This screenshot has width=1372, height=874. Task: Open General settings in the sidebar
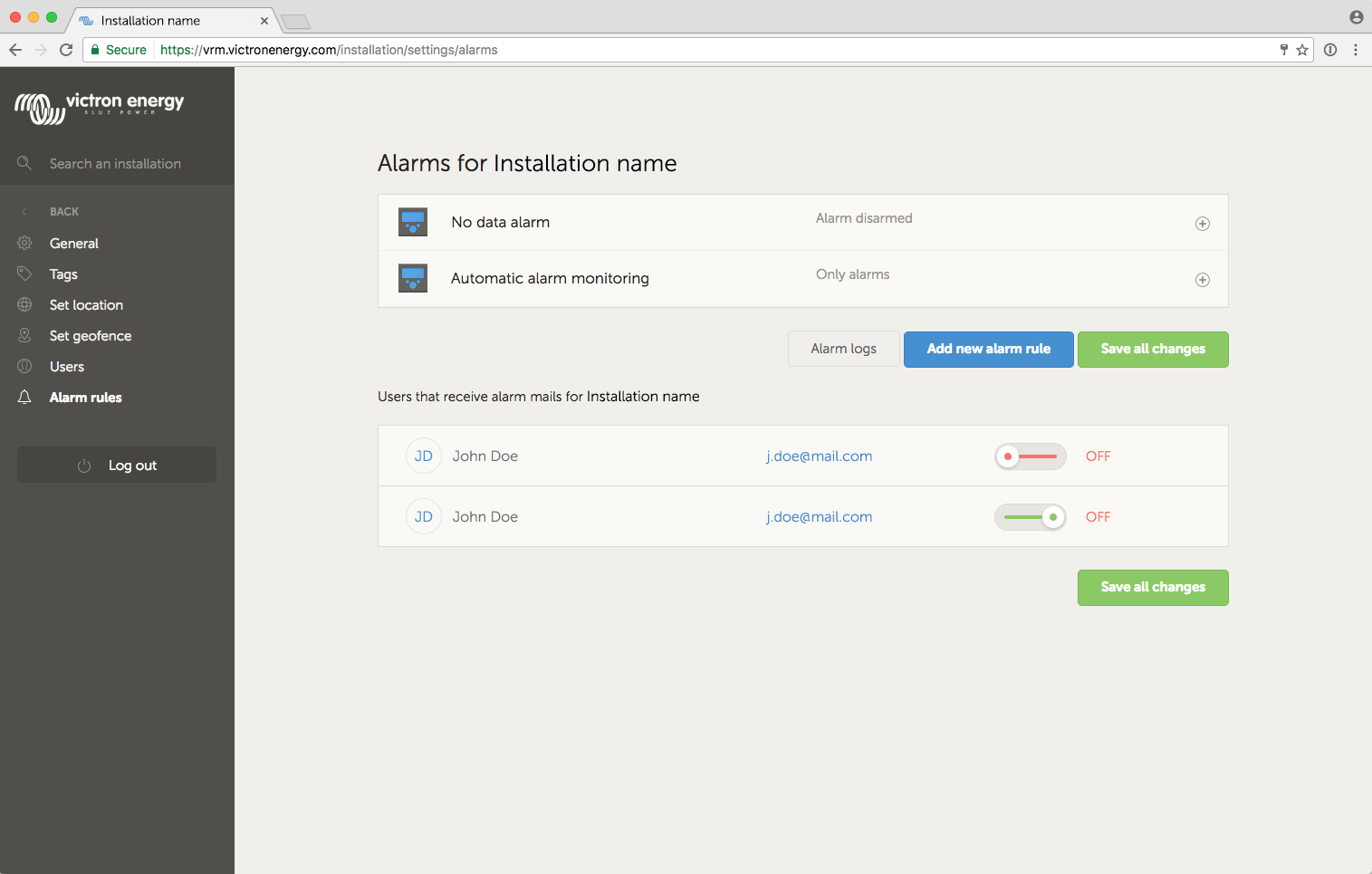tap(74, 244)
